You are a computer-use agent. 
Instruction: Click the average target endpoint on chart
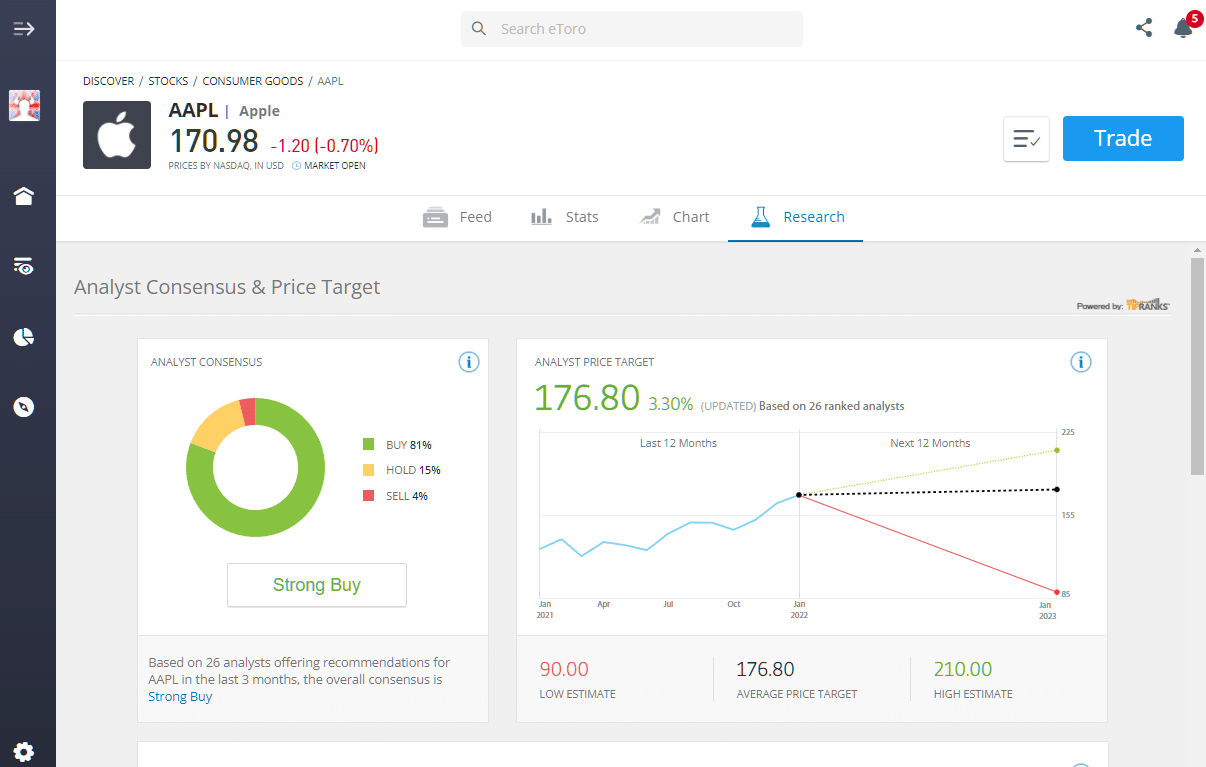(x=1057, y=489)
